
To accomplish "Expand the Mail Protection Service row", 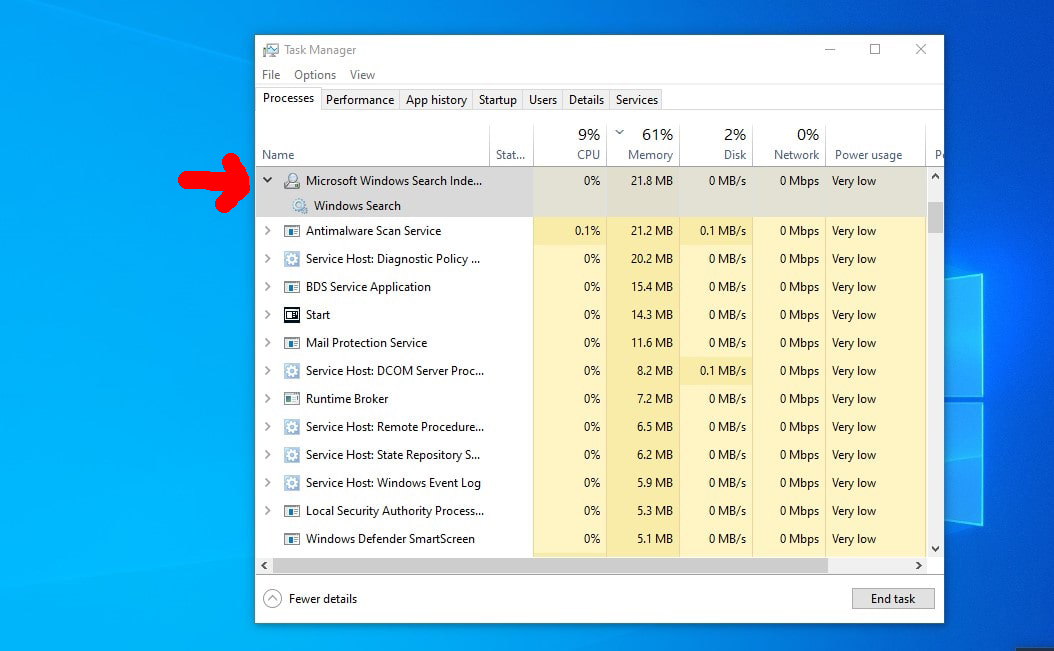I will click(x=268, y=342).
